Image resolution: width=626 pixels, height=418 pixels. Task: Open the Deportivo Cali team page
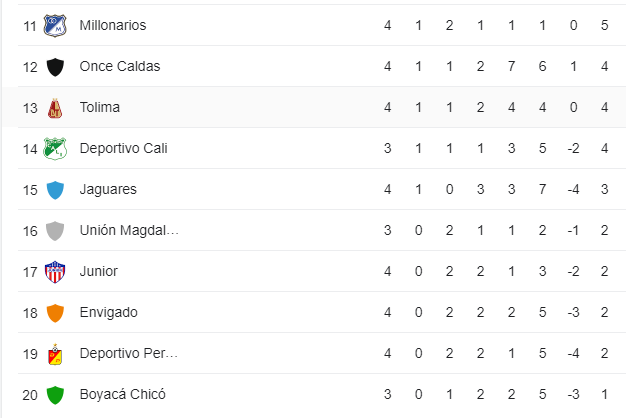pyautogui.click(x=124, y=149)
